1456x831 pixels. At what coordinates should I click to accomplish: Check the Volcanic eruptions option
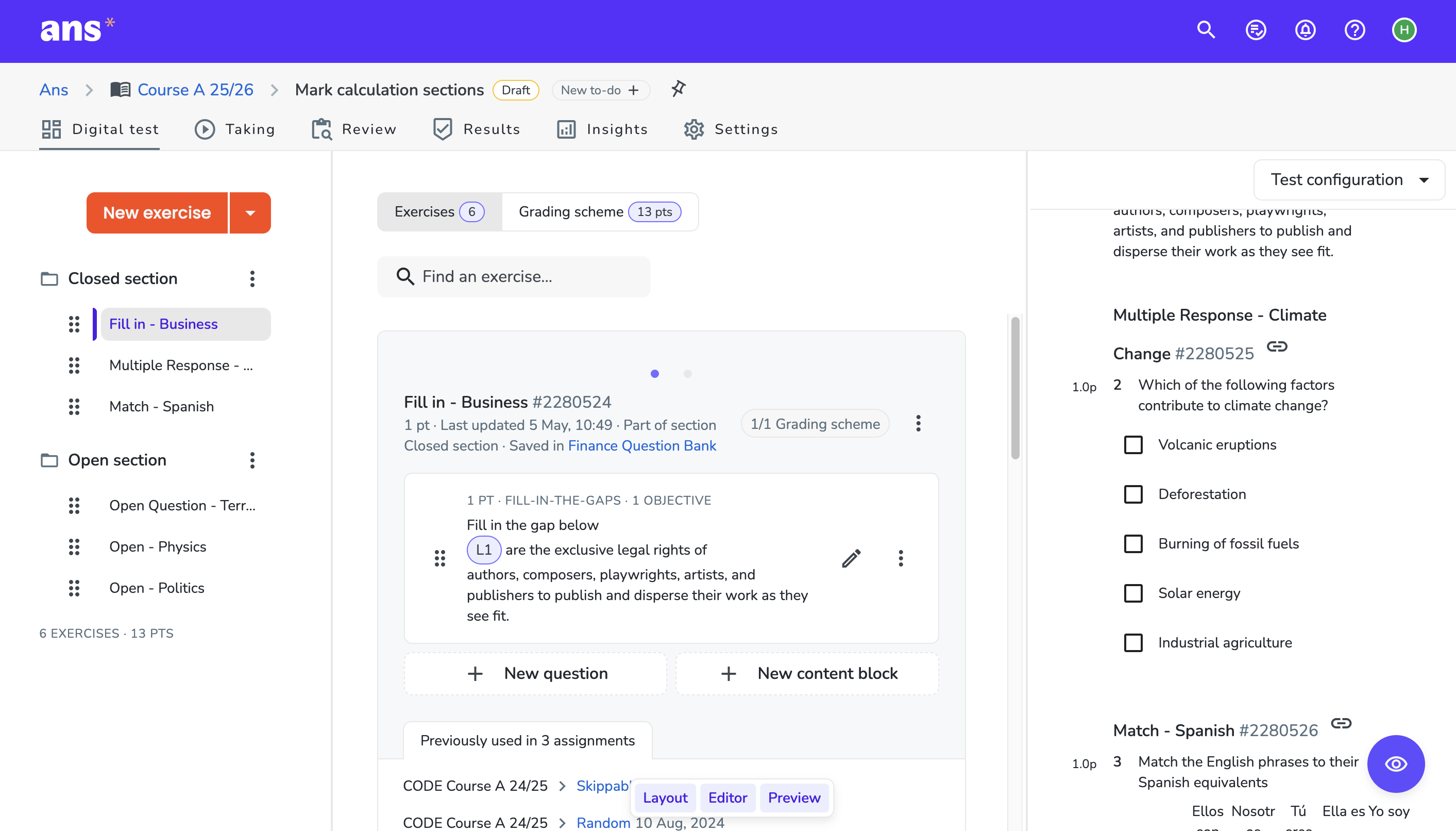(x=1133, y=444)
